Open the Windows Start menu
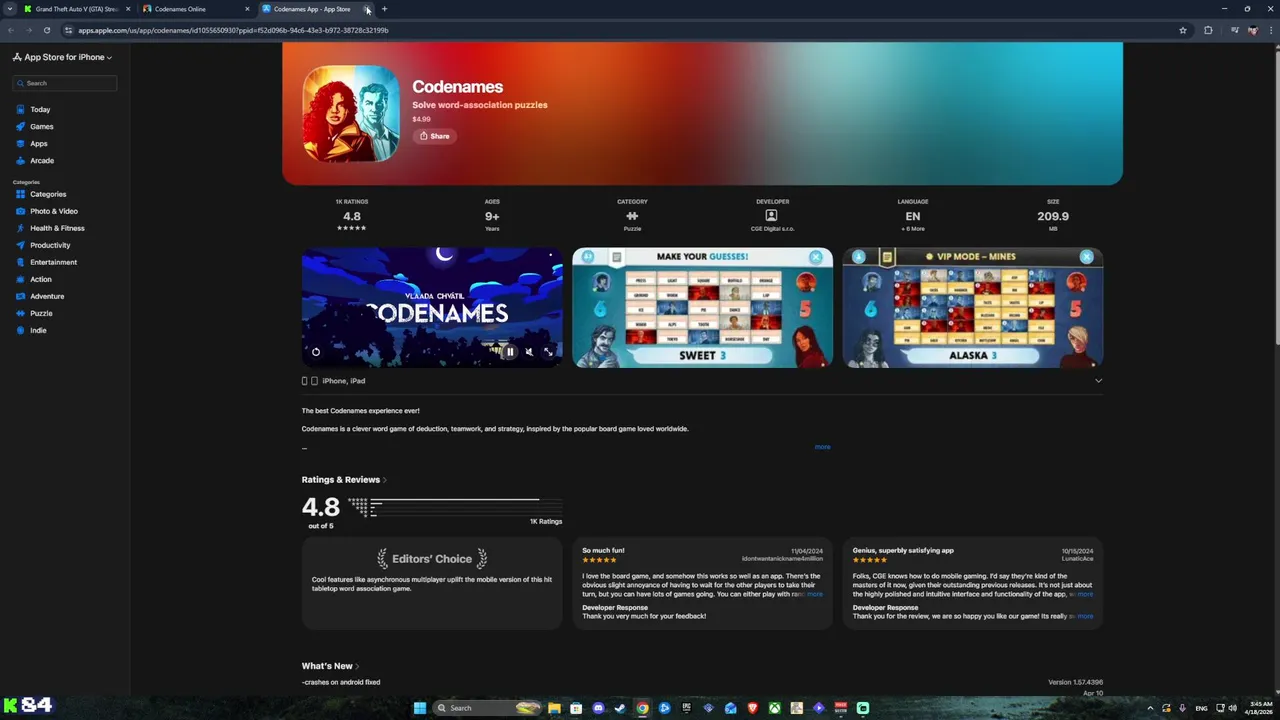The image size is (1280, 720). [x=420, y=708]
